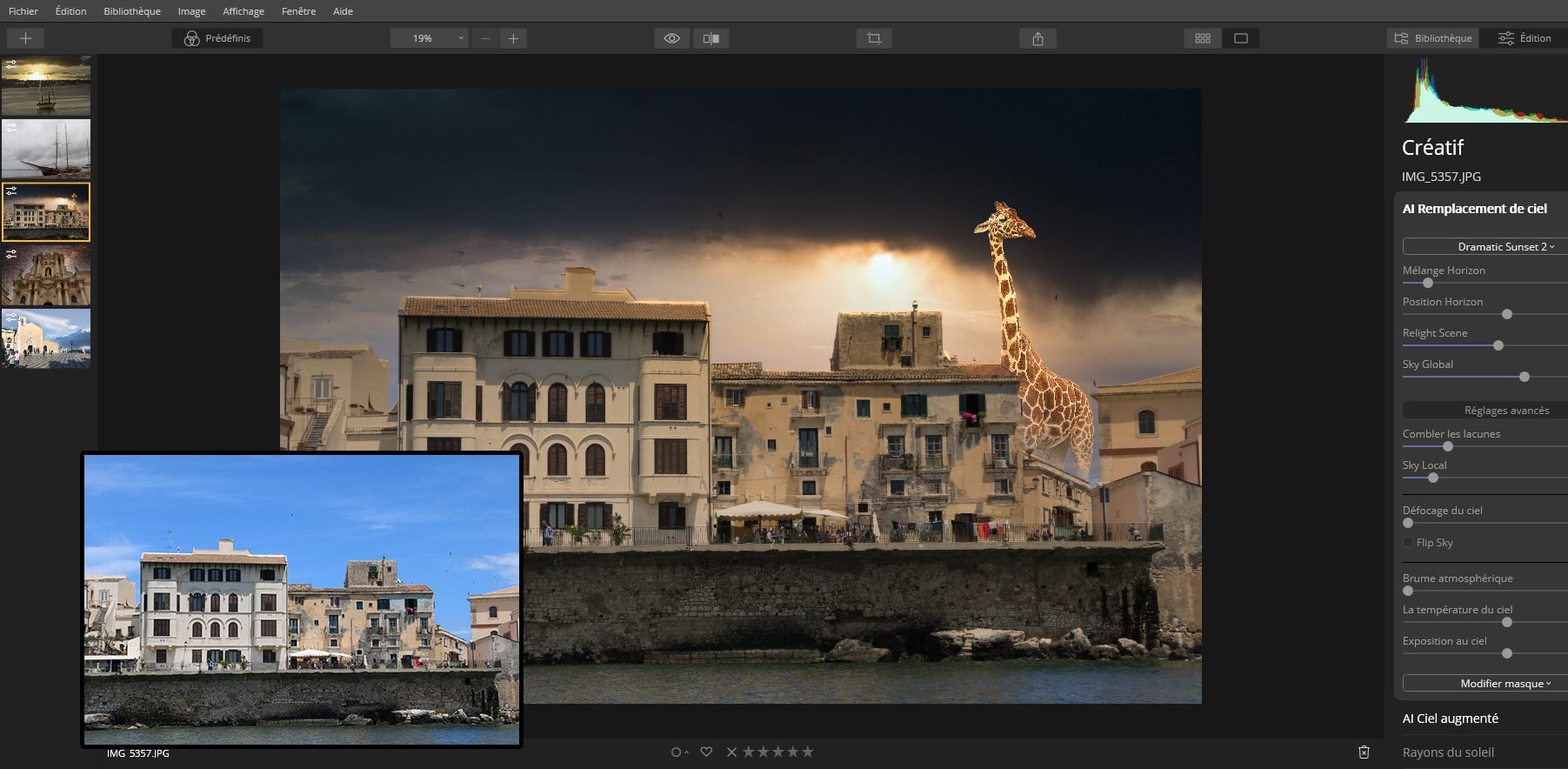Open the Affichage menu
The image size is (1568, 769).
[x=244, y=11]
